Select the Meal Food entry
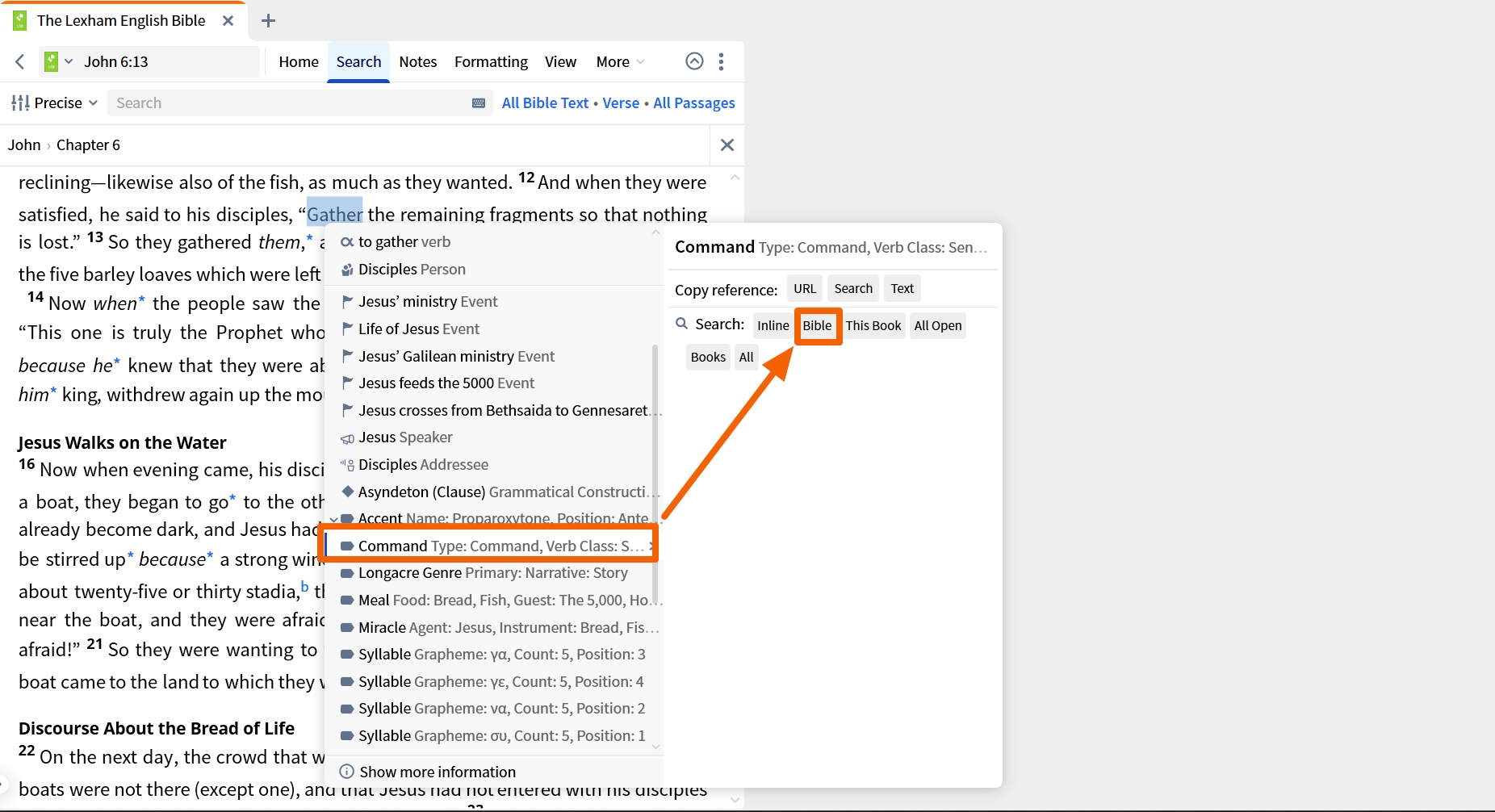1495x812 pixels. (492, 601)
